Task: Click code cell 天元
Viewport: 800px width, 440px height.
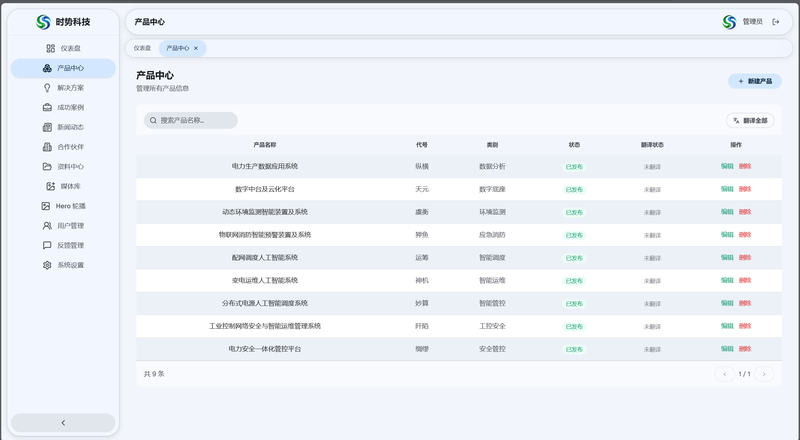Action: click(x=422, y=189)
